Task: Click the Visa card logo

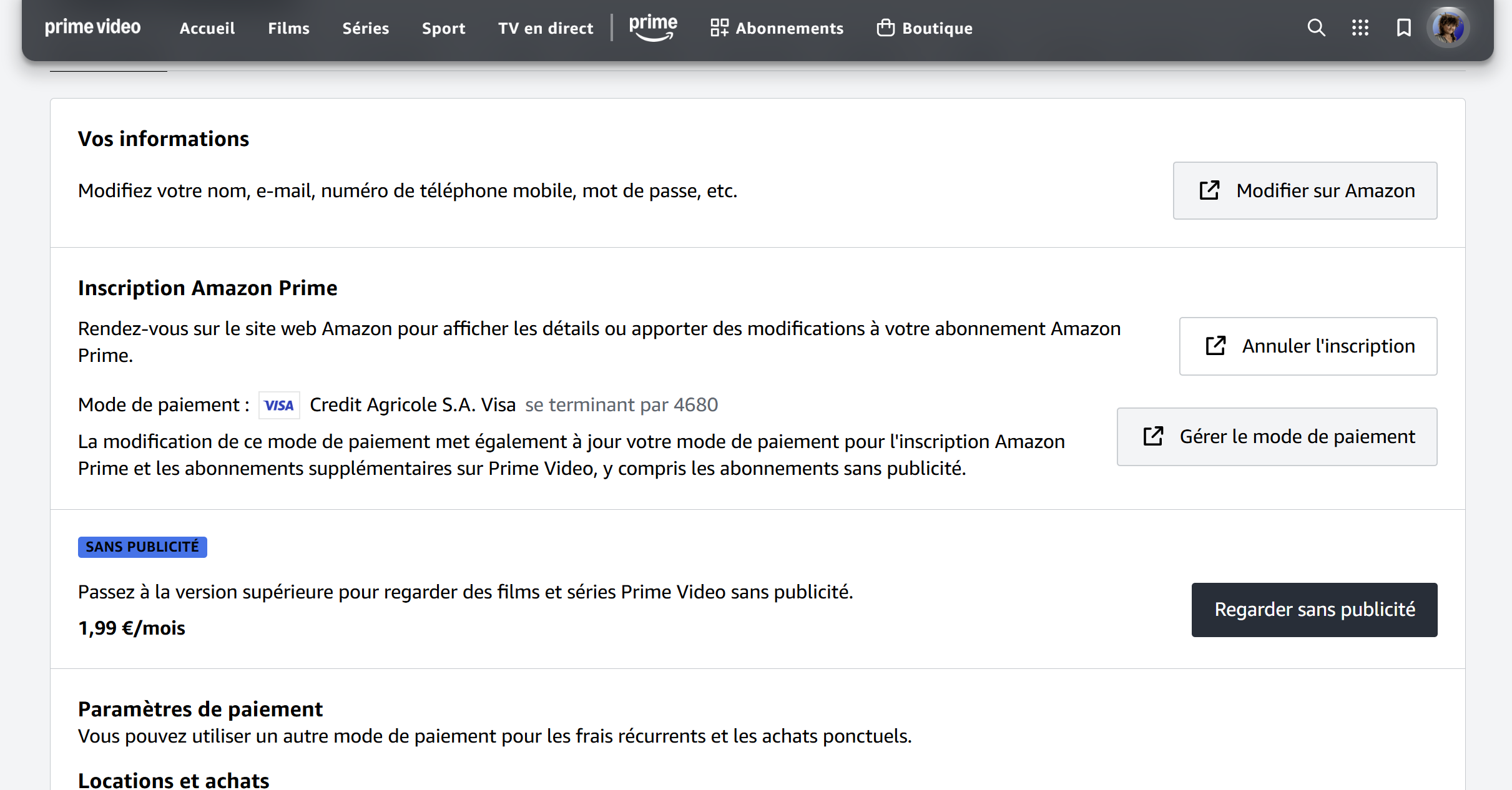Action: (x=279, y=406)
